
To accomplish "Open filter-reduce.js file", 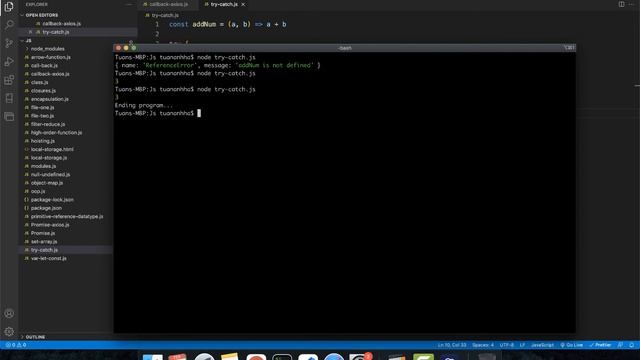I will pyautogui.click(x=48, y=124).
